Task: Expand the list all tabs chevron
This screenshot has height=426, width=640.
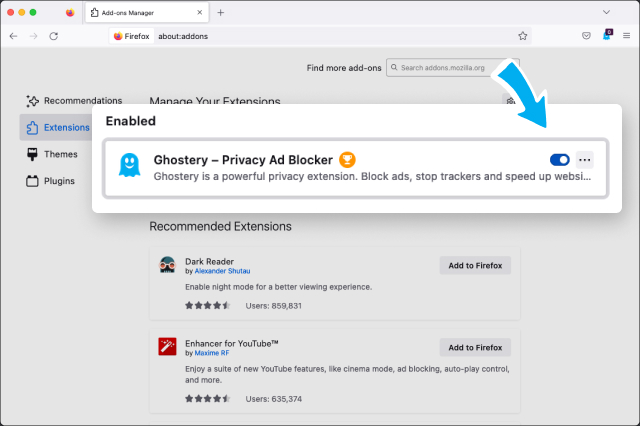Action: click(x=606, y=12)
